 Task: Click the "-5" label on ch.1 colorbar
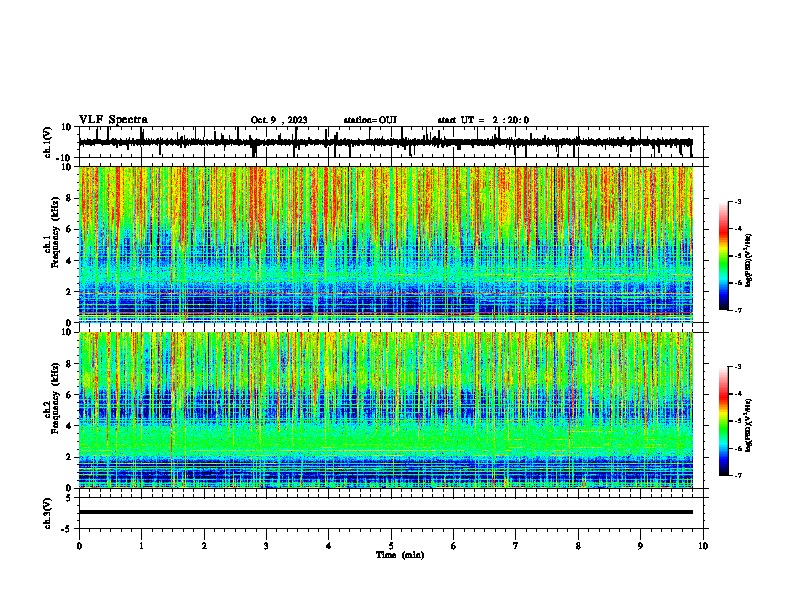click(738, 256)
